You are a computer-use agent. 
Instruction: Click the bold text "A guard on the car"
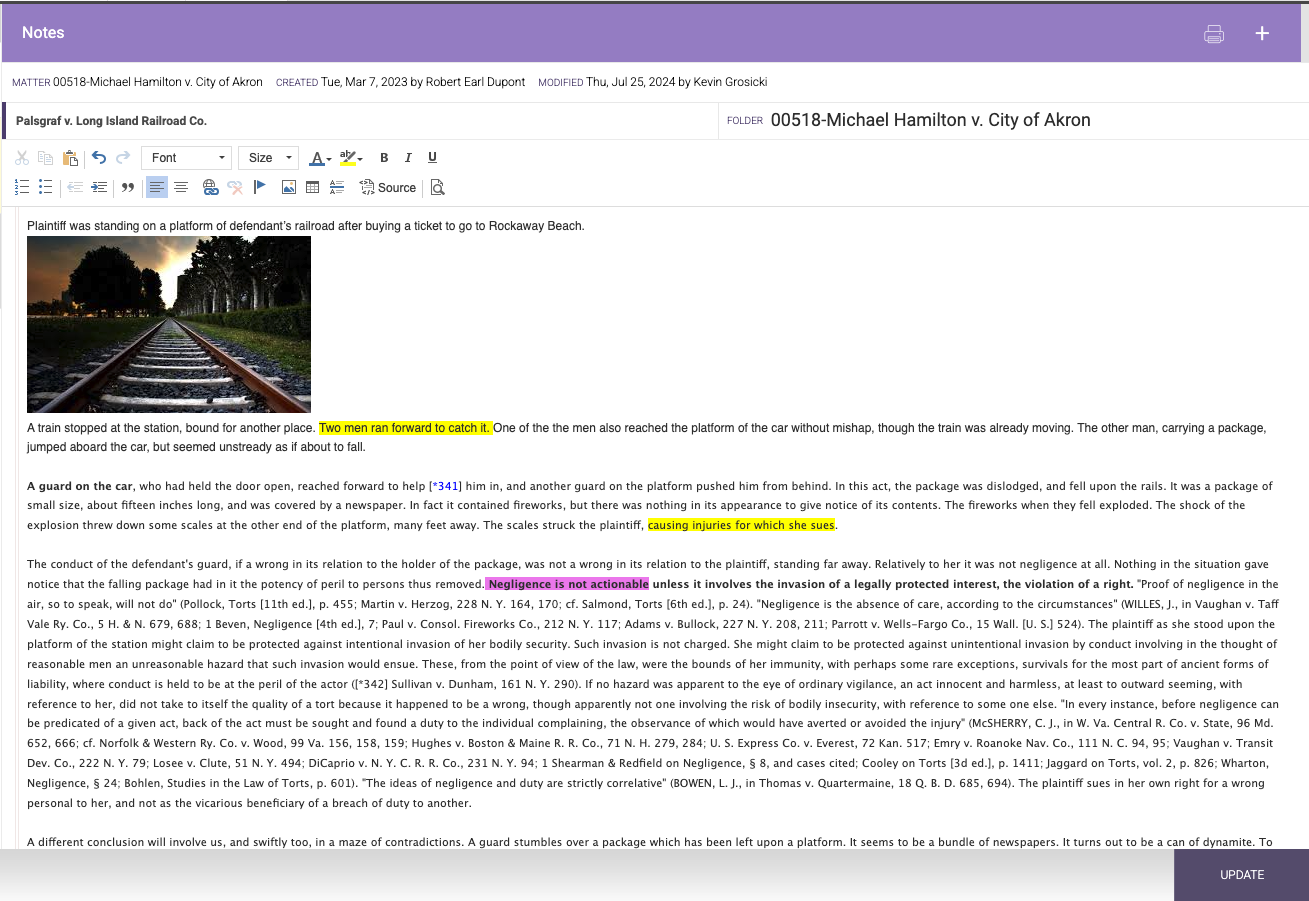(x=80, y=486)
